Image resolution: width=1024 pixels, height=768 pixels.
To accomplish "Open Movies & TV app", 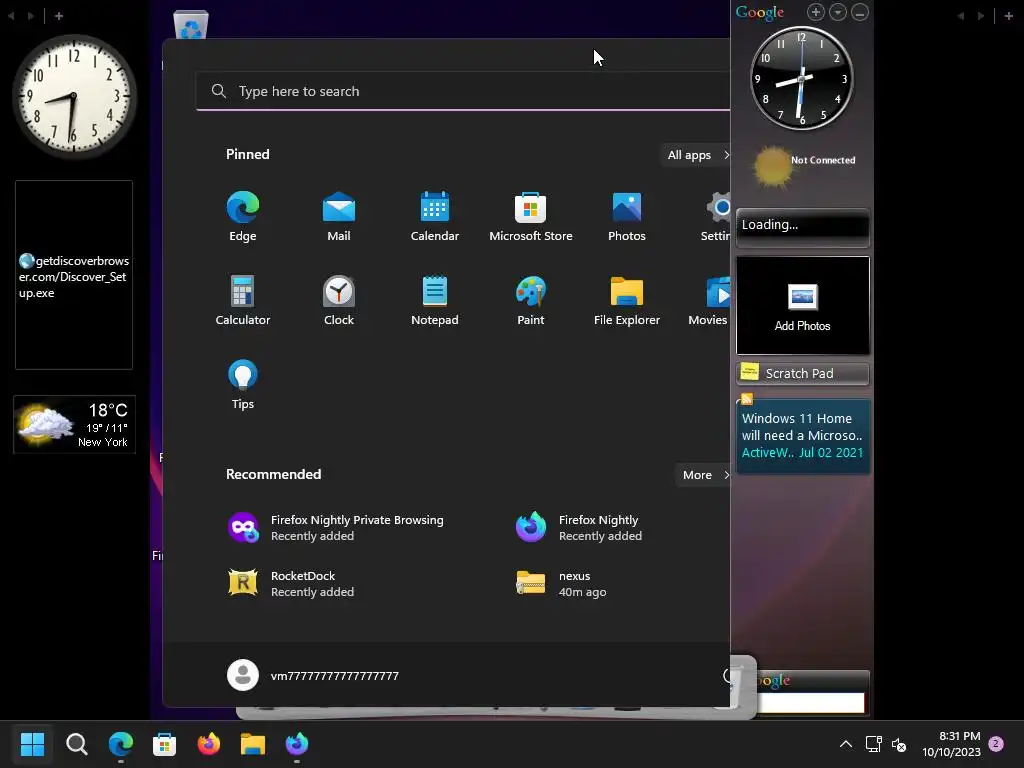I will pos(709,300).
